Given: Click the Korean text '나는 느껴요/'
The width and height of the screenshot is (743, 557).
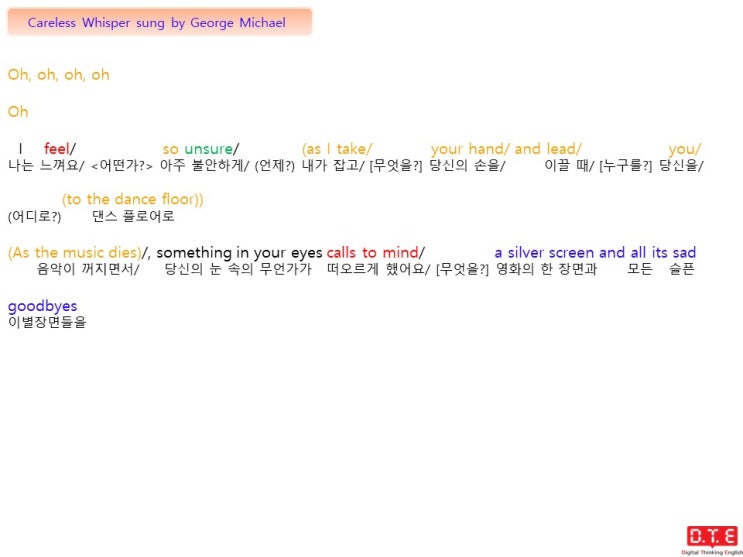Looking at the screenshot, I should (46, 166).
